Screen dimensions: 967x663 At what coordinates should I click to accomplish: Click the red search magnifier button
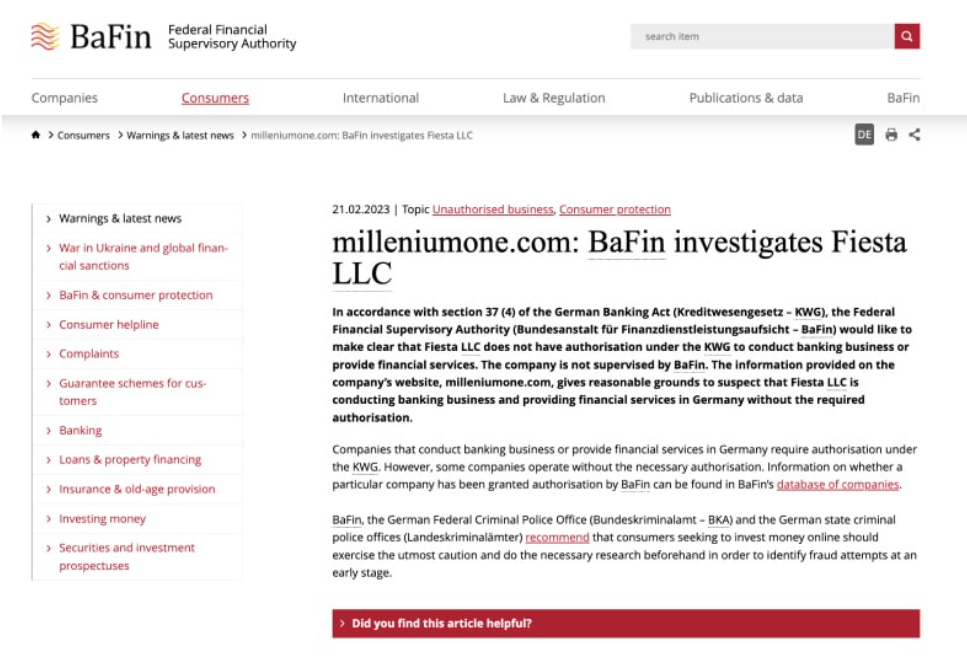(x=907, y=36)
